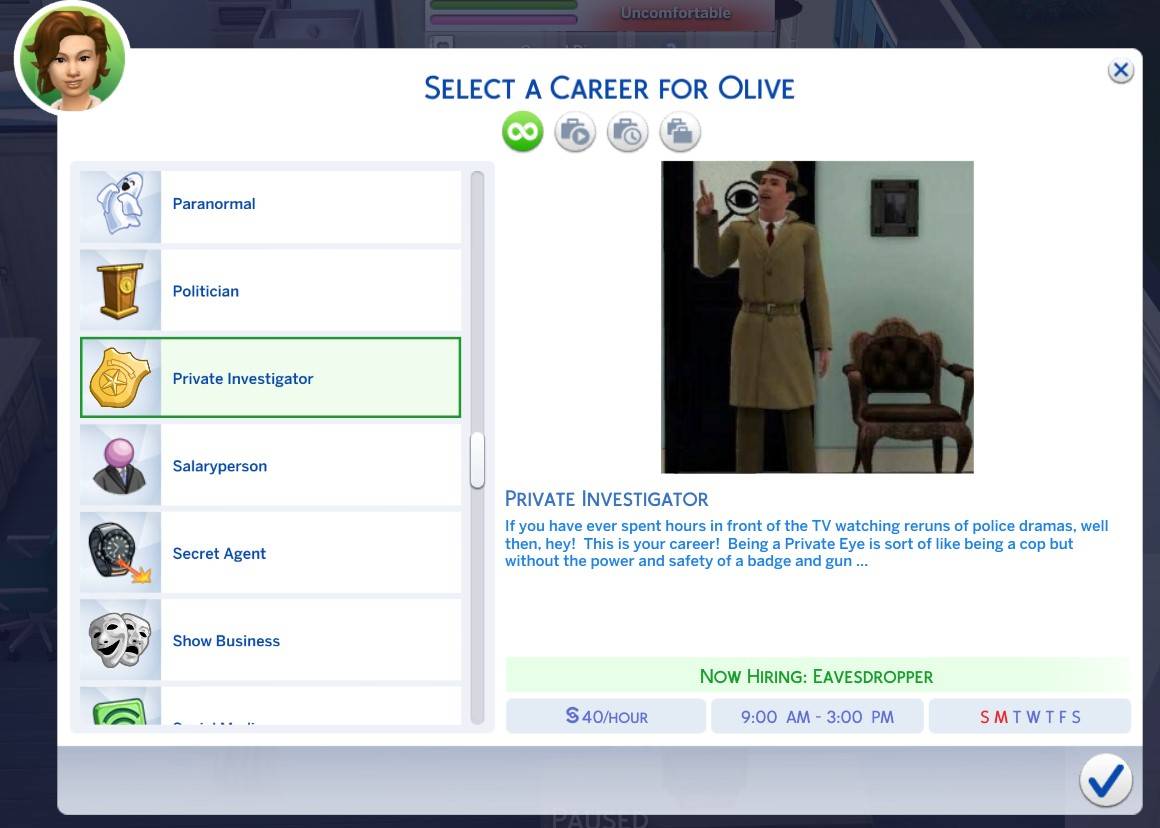The image size is (1160, 828).
Task: Click Olive's portrait thumbnail
Action: [70, 57]
